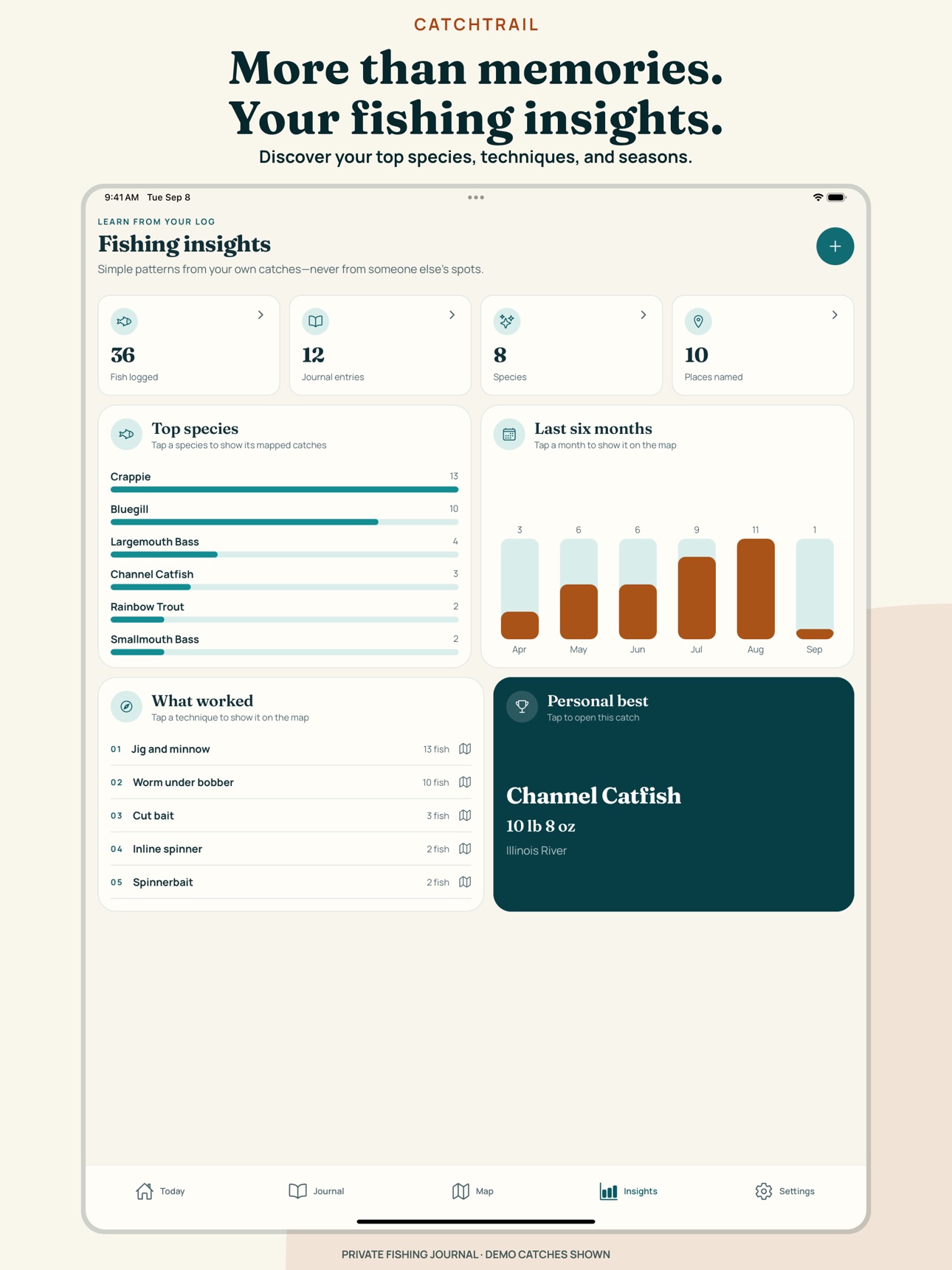The image size is (952, 1270).
Task: Click the Wi-Fi status icon
Action: 818,197
